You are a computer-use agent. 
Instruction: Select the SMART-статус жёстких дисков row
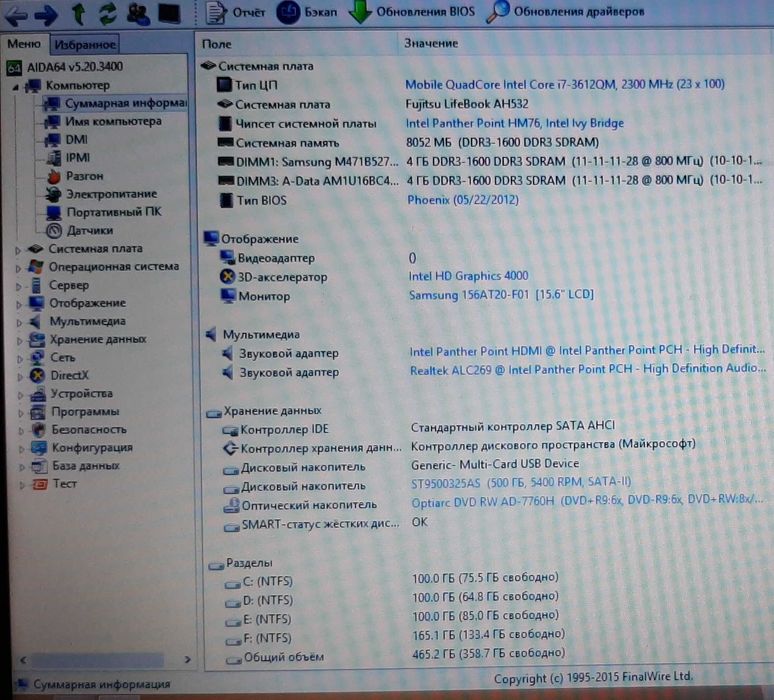[x=325, y=524]
